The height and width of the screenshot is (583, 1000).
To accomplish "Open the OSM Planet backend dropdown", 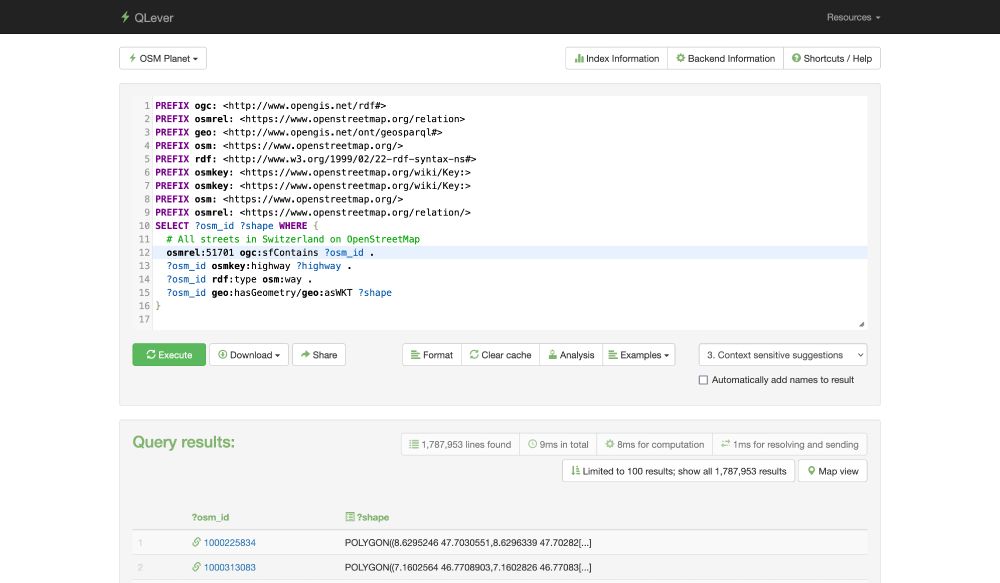I will point(163,58).
